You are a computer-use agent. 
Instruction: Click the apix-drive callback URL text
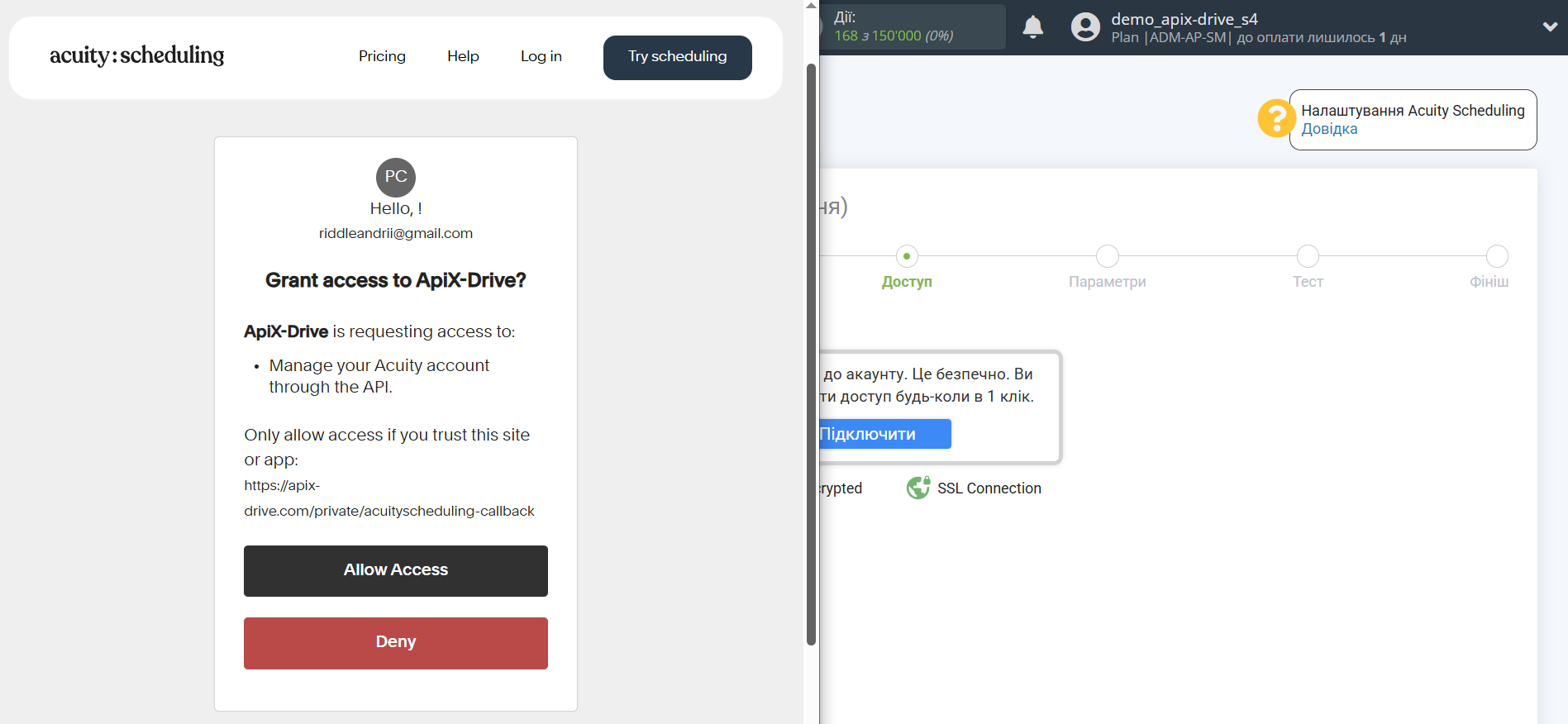pos(389,498)
